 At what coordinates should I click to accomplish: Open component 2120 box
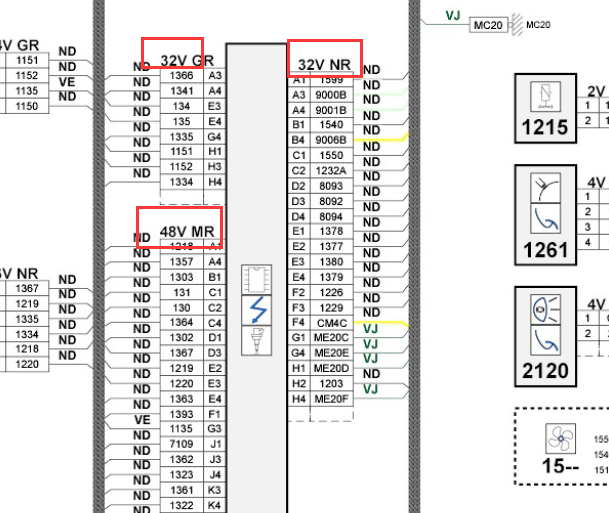[x=545, y=337]
